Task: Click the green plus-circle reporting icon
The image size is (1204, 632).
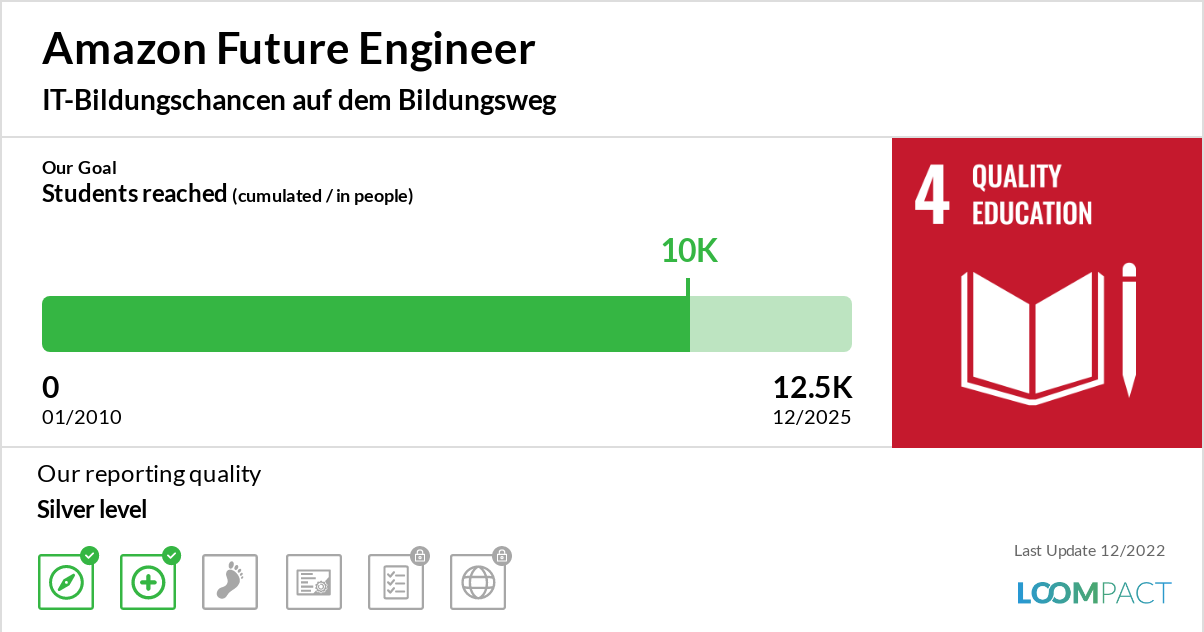Action: [148, 582]
